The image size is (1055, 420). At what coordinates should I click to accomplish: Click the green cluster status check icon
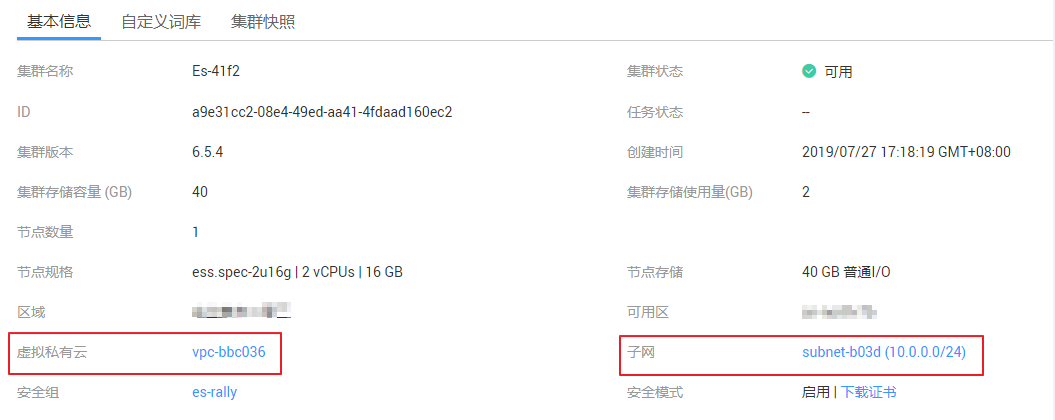pyautogui.click(x=809, y=72)
